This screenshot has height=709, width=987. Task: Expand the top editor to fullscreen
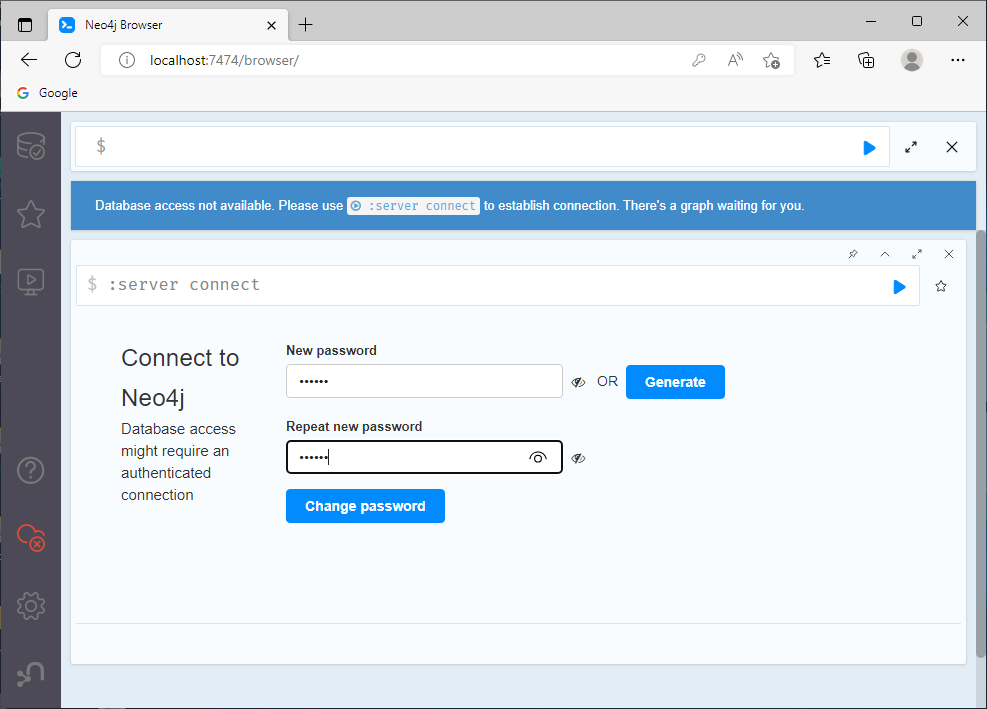pyautogui.click(x=911, y=147)
